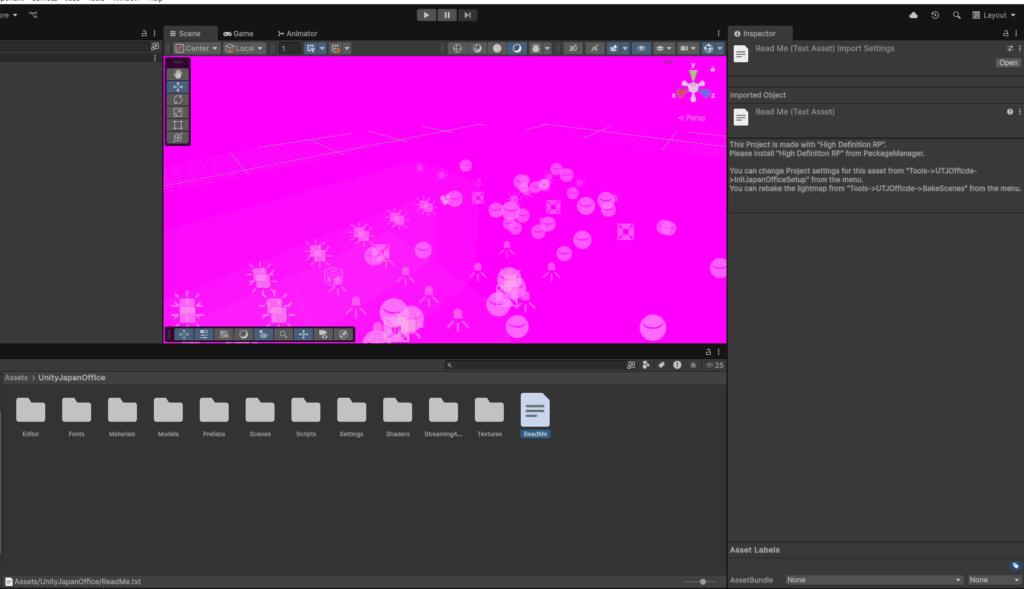This screenshot has height=589, width=1024.
Task: Expand the debug draw mode dropdown arrow
Action: pos(547,48)
